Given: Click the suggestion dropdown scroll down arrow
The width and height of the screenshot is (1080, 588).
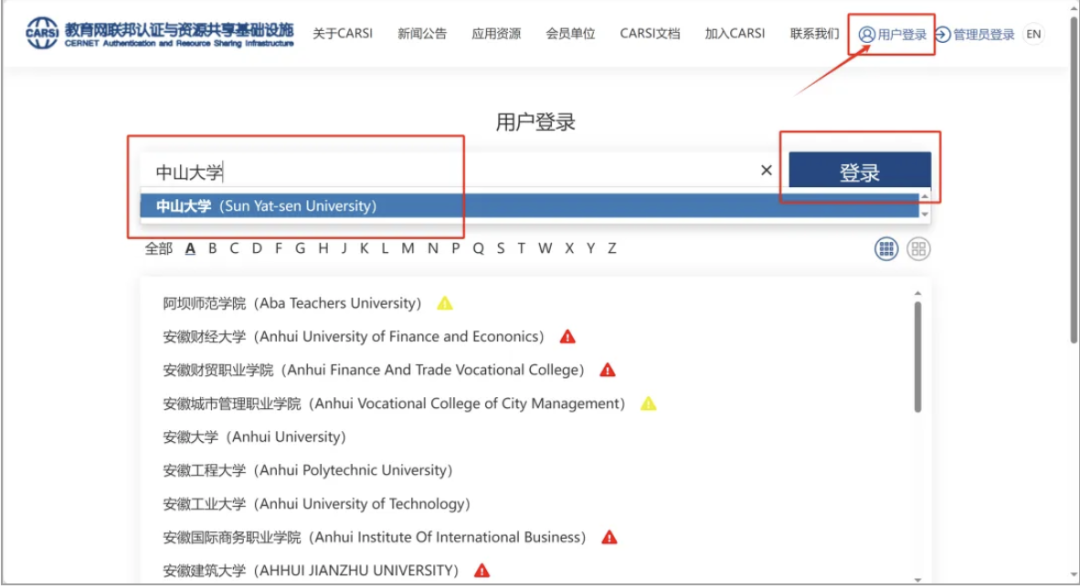Looking at the screenshot, I should point(924,214).
